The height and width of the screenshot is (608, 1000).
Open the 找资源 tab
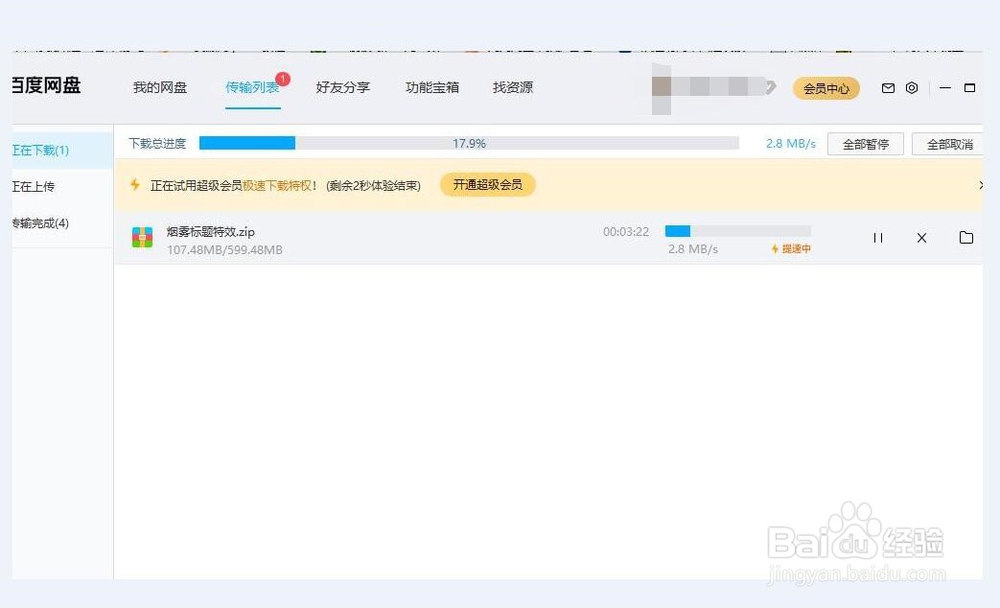511,88
